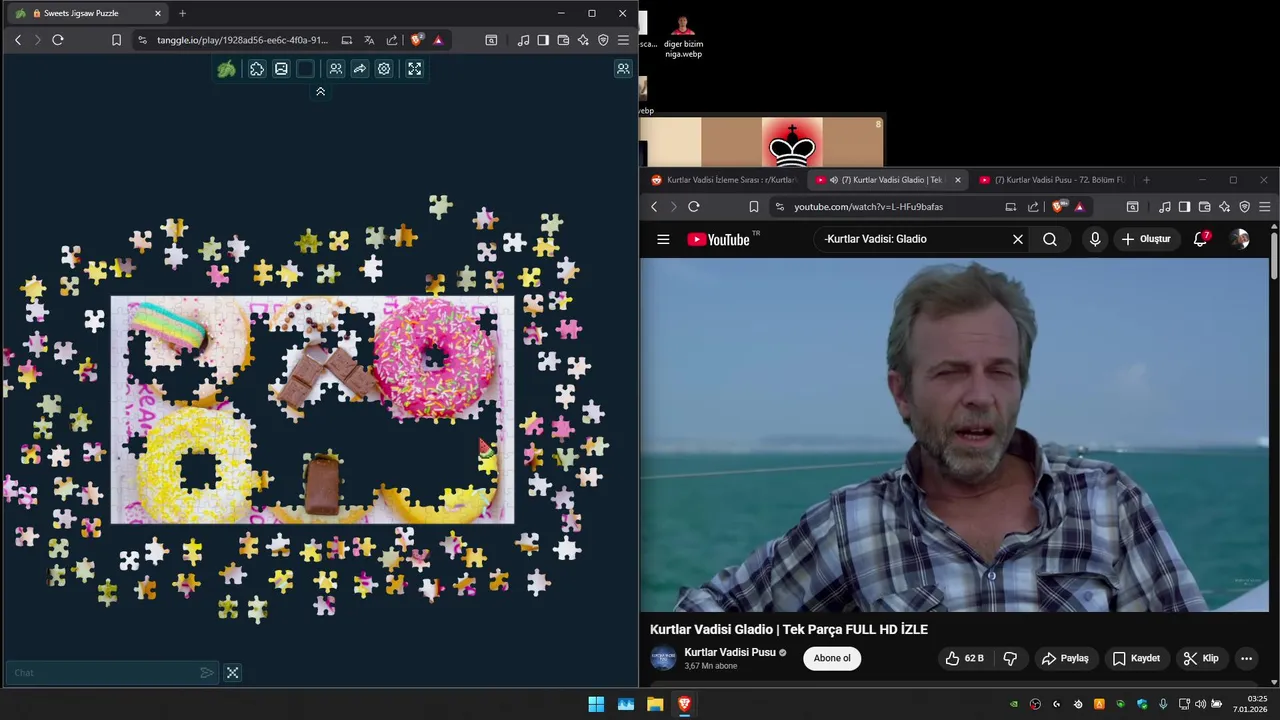Viewport: 1280px width, 720px height.
Task: Open the Oluştur create menu
Action: (1147, 239)
